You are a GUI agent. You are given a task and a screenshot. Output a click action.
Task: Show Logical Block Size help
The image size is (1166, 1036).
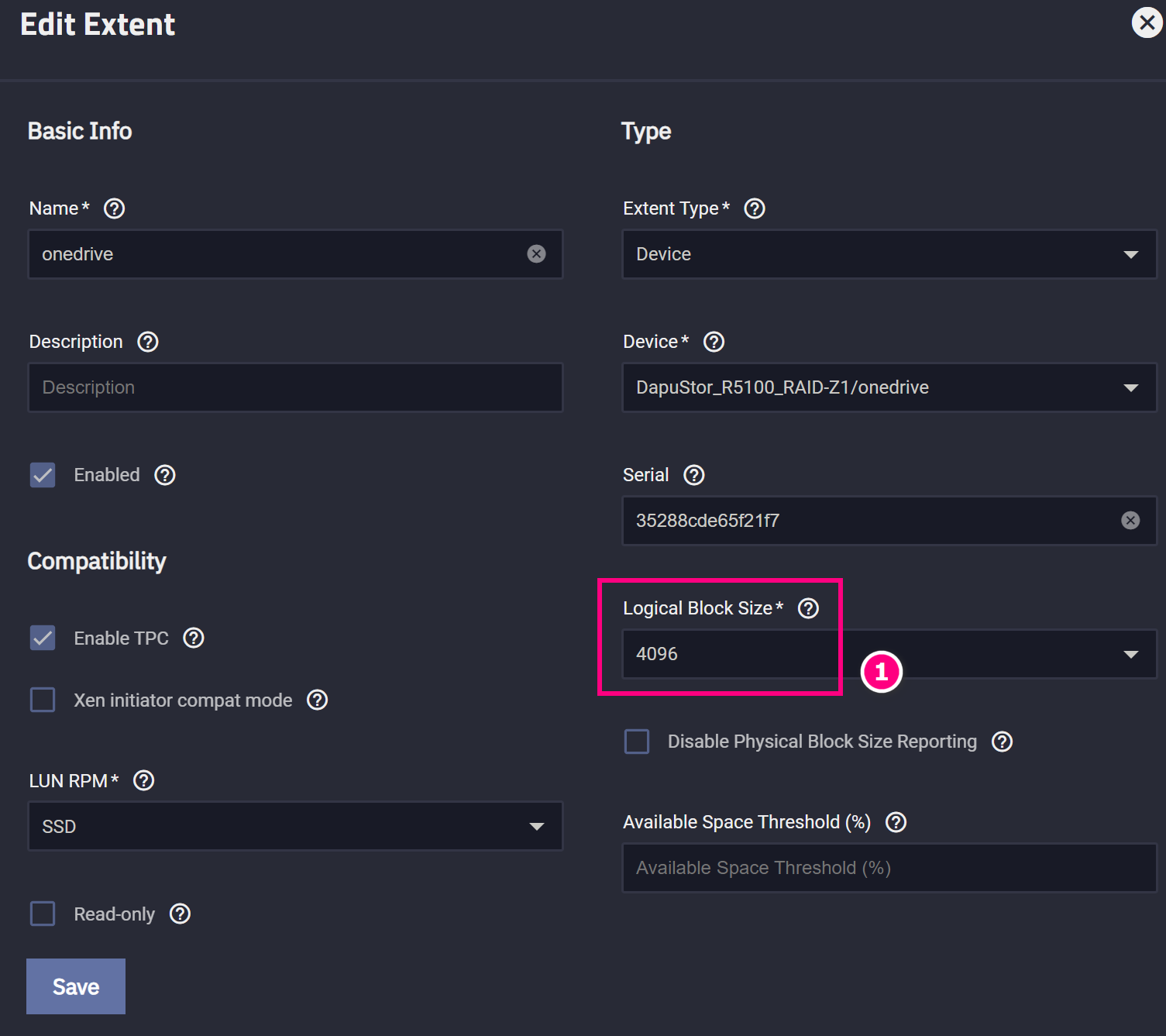click(809, 608)
